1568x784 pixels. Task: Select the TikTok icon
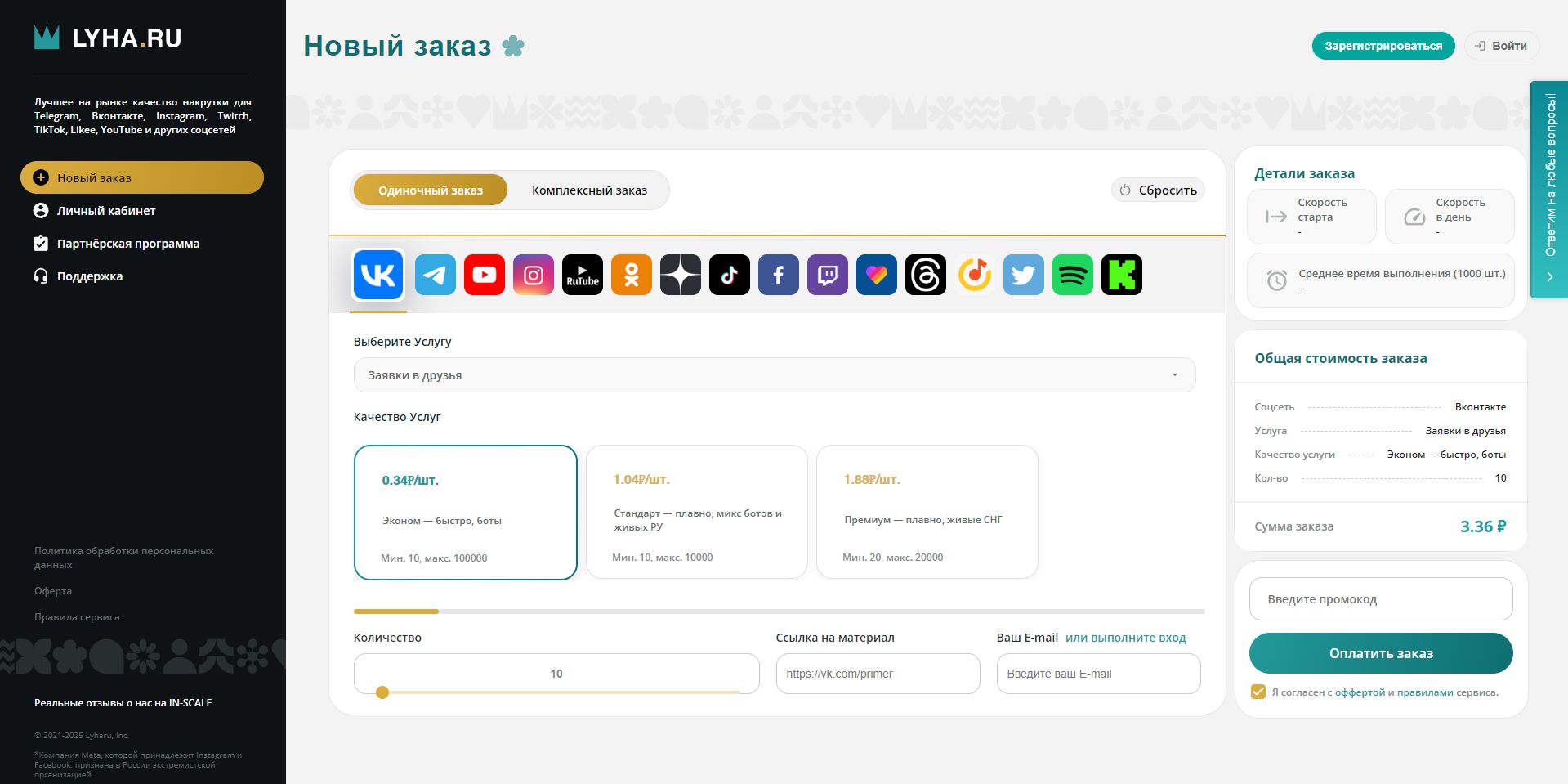tap(730, 275)
